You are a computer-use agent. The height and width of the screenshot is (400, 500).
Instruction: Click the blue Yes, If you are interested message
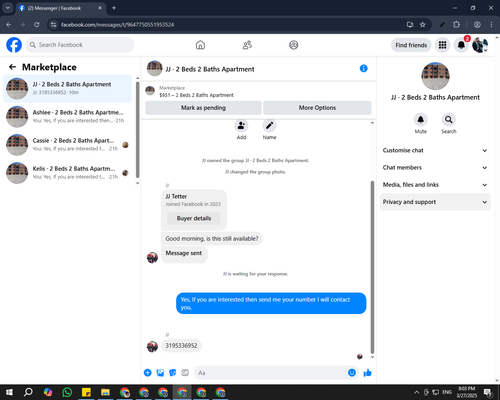coord(271,303)
